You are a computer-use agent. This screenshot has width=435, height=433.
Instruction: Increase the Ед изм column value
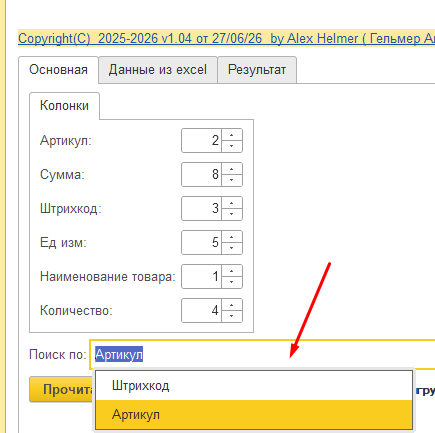click(232, 237)
